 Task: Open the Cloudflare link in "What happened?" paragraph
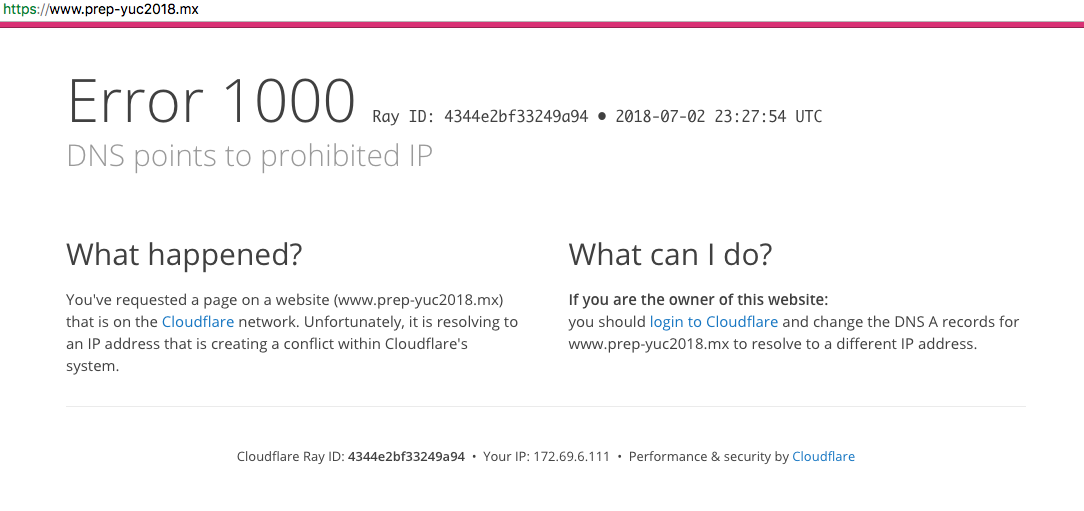click(198, 322)
